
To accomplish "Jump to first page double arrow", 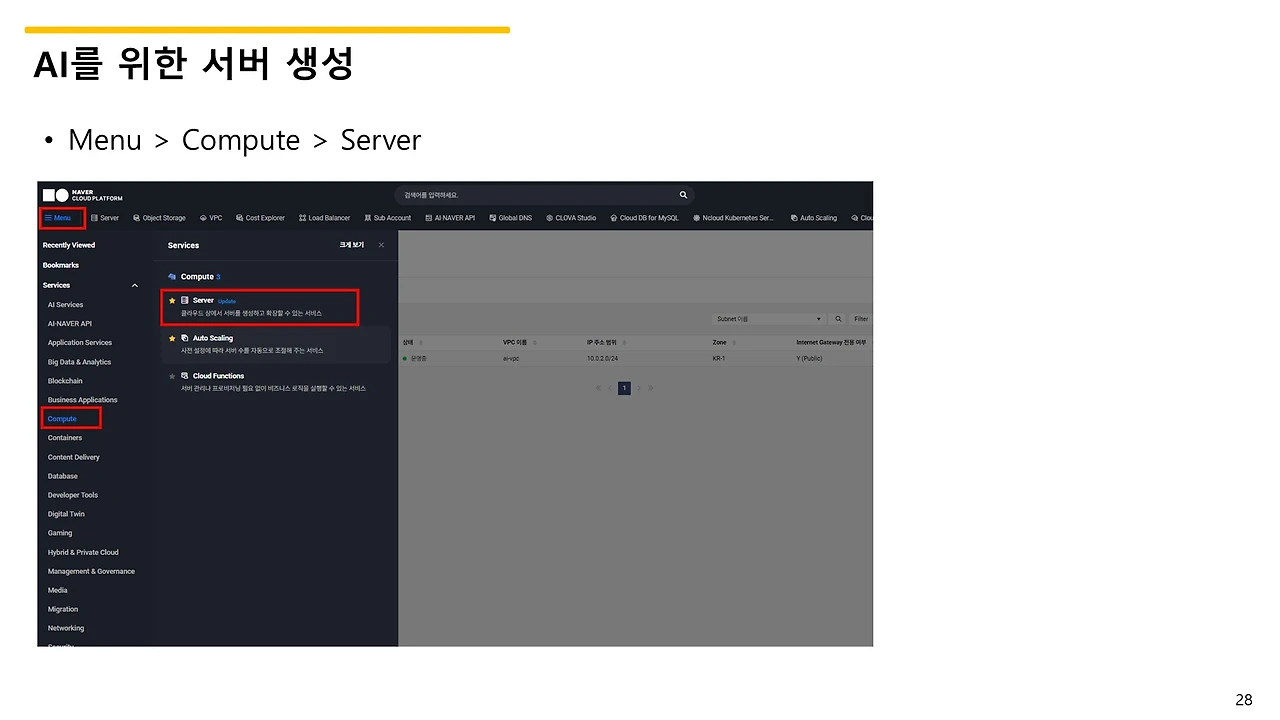I will click(598, 388).
